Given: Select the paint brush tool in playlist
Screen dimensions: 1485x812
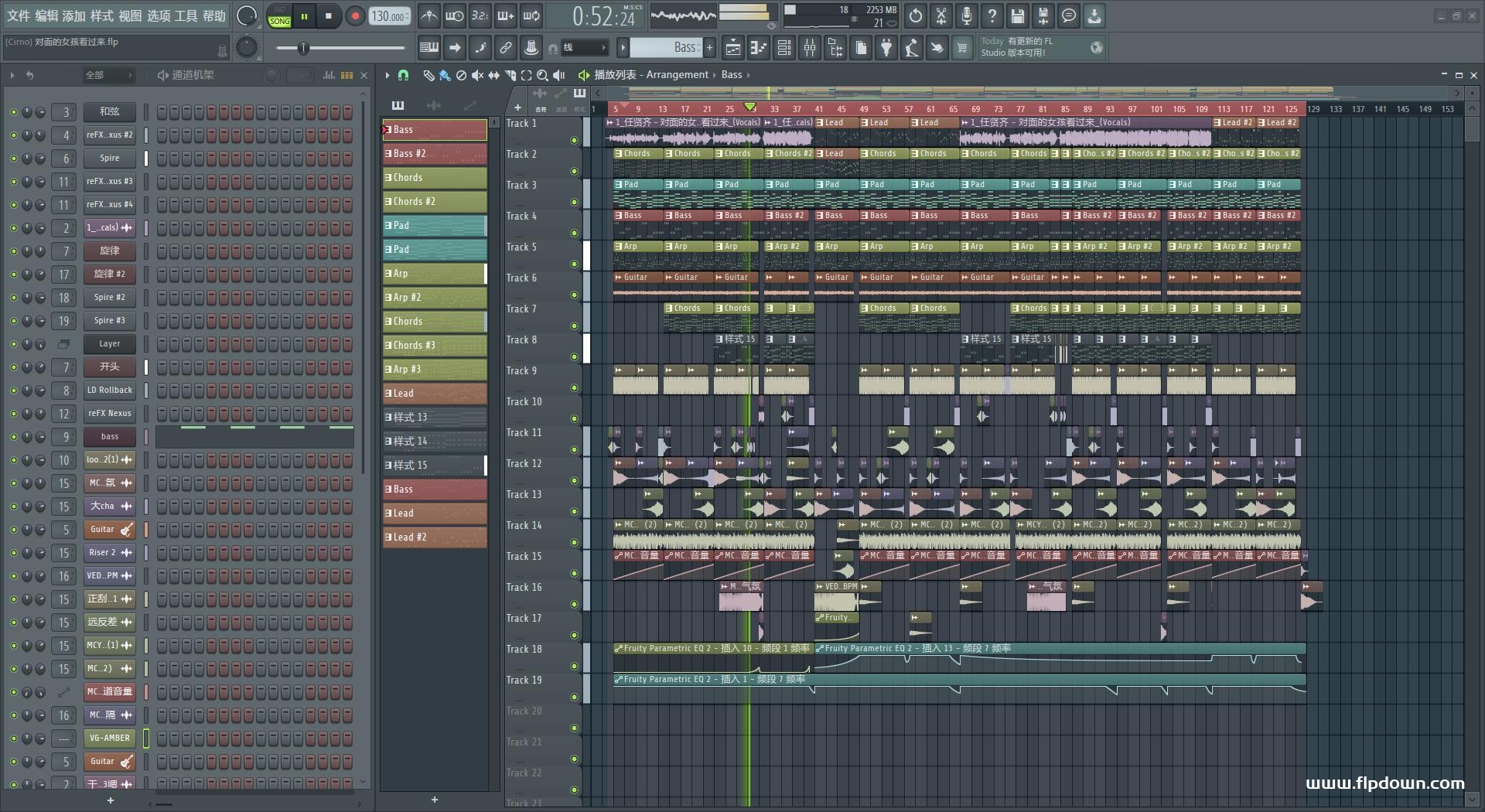Looking at the screenshot, I should click(444, 75).
